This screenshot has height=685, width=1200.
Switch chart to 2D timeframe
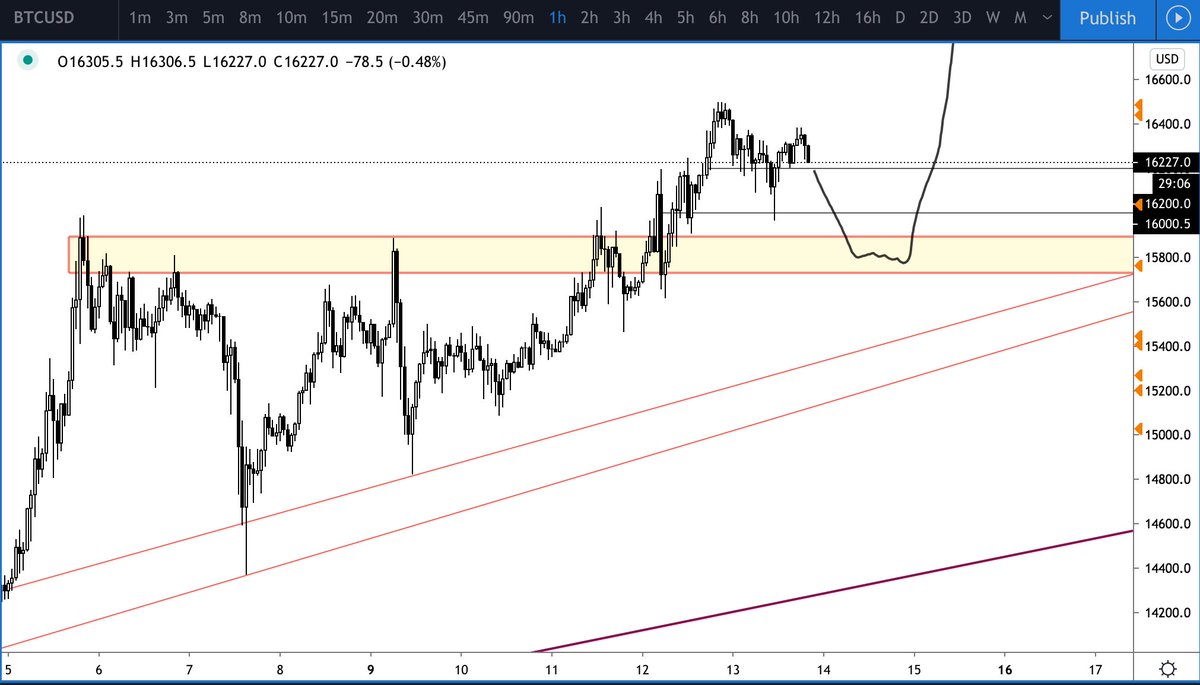[x=930, y=18]
